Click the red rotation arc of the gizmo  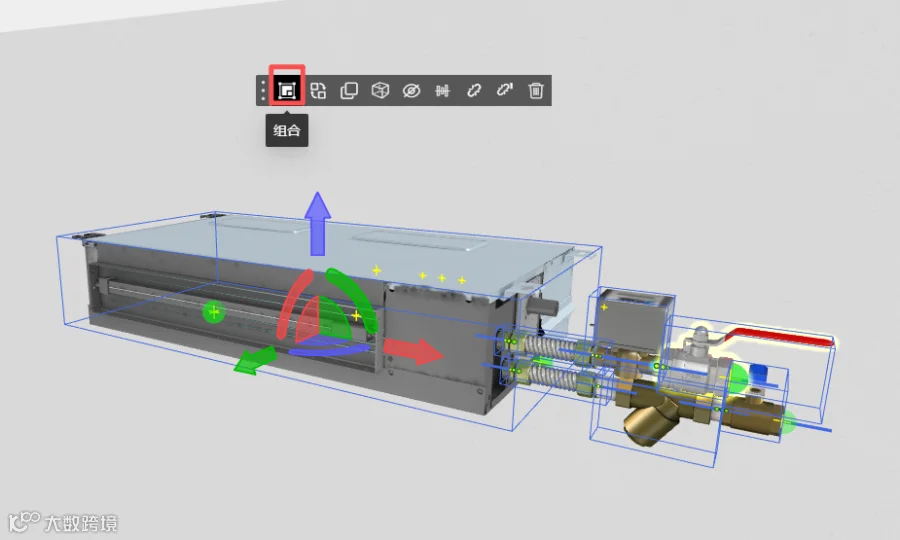click(292, 305)
